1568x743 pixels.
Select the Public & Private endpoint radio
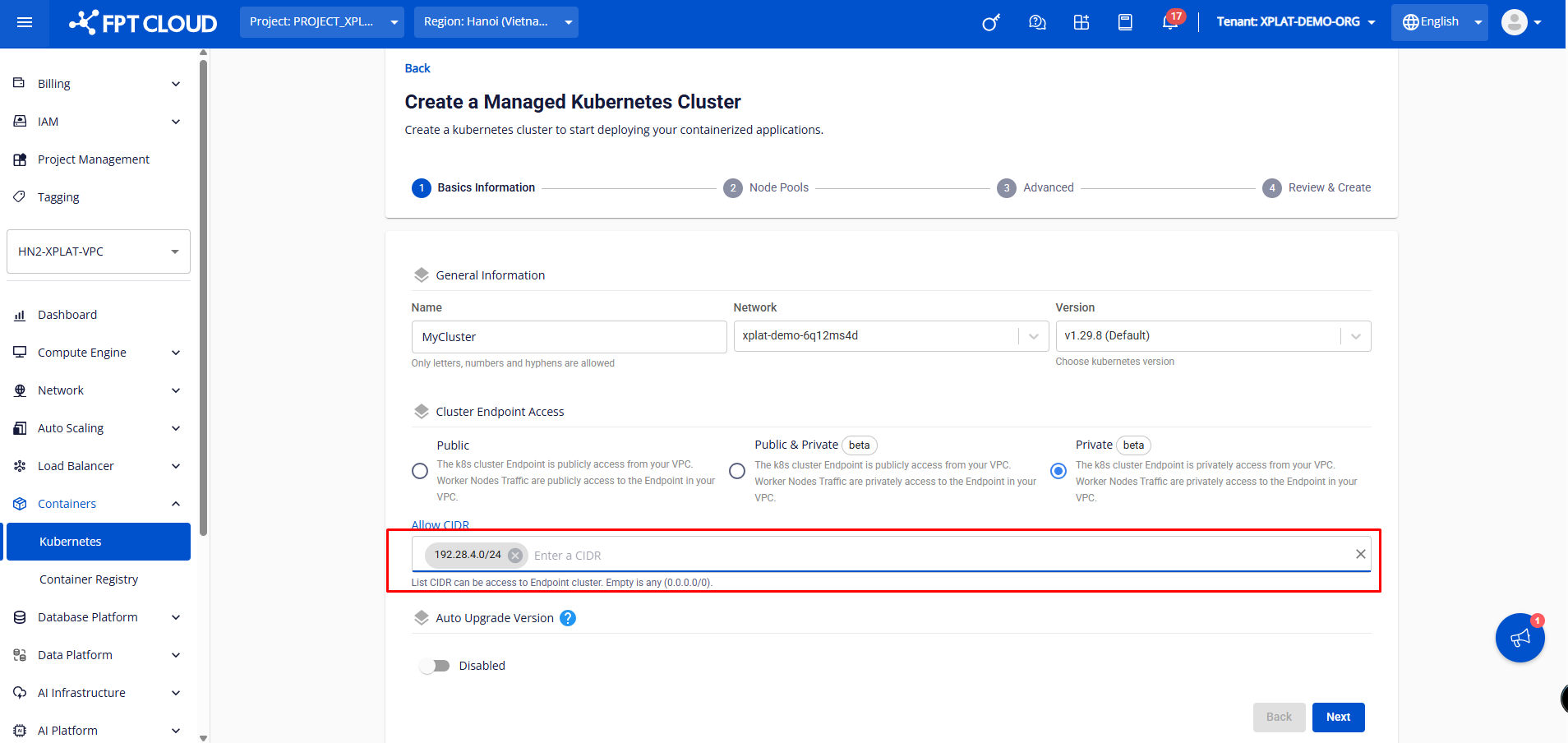click(737, 471)
